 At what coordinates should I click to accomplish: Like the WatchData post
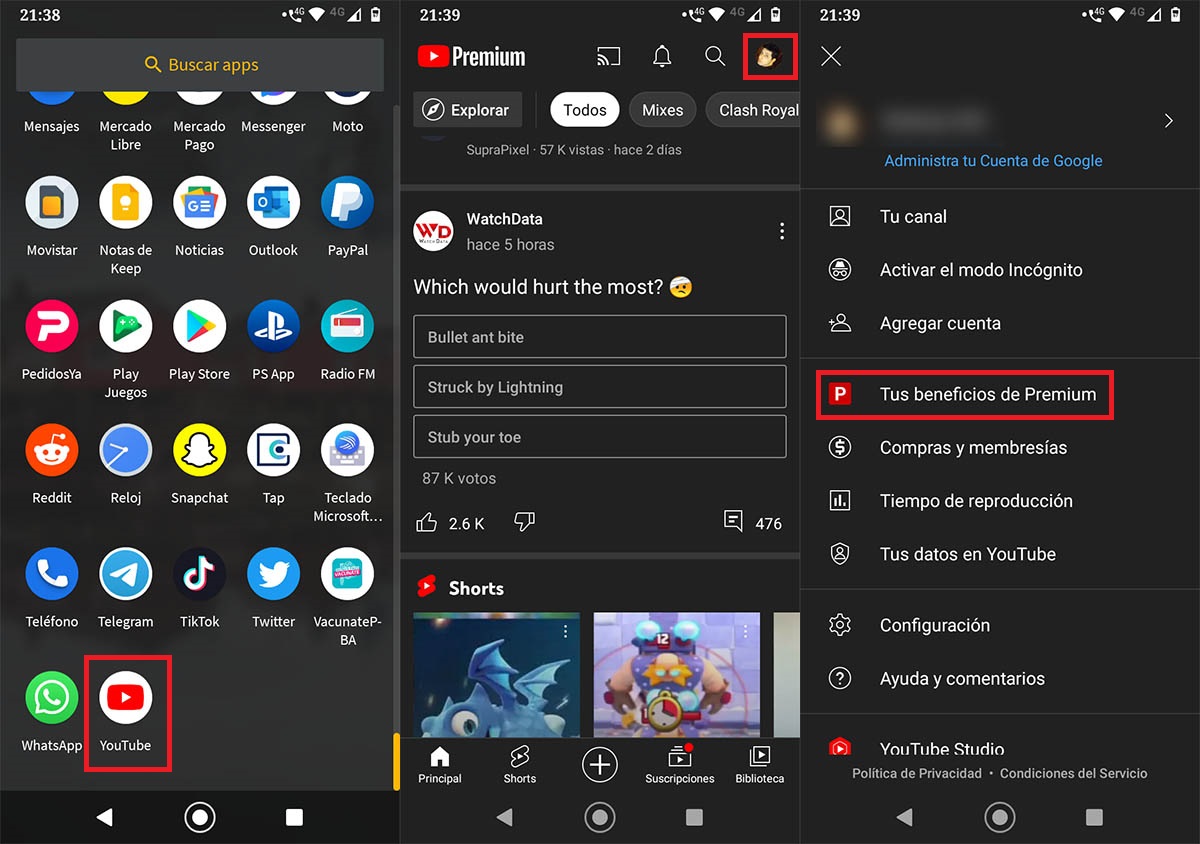click(427, 522)
